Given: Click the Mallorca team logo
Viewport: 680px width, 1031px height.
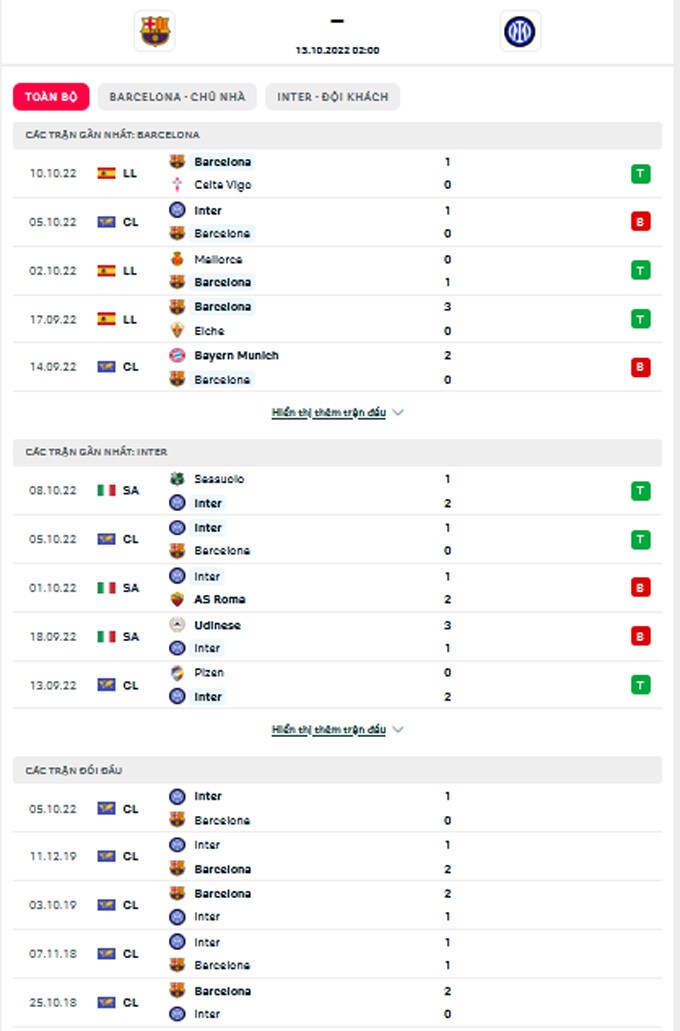Looking at the screenshot, I should [177, 259].
